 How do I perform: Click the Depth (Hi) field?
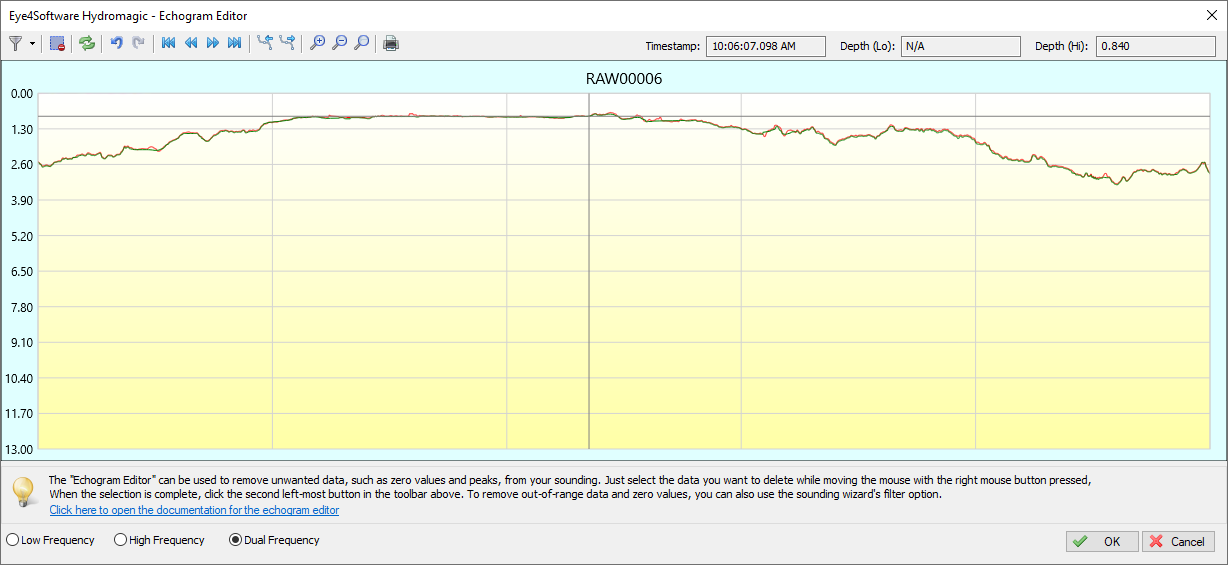(1156, 46)
